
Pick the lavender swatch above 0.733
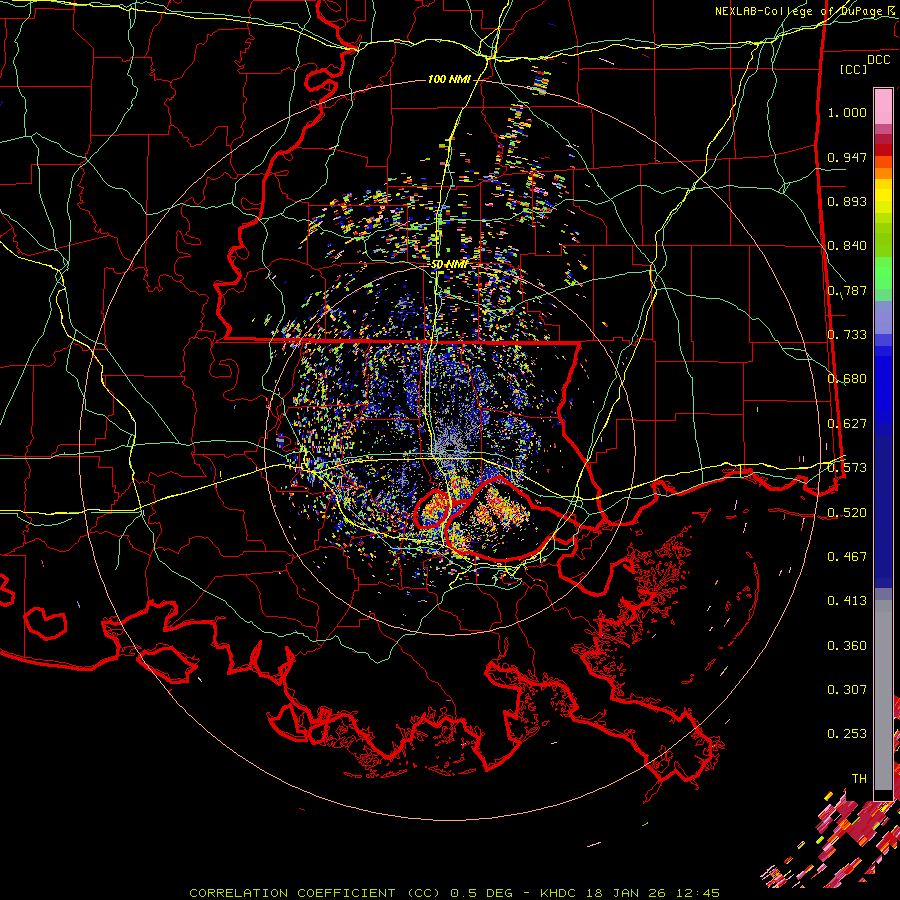(883, 317)
